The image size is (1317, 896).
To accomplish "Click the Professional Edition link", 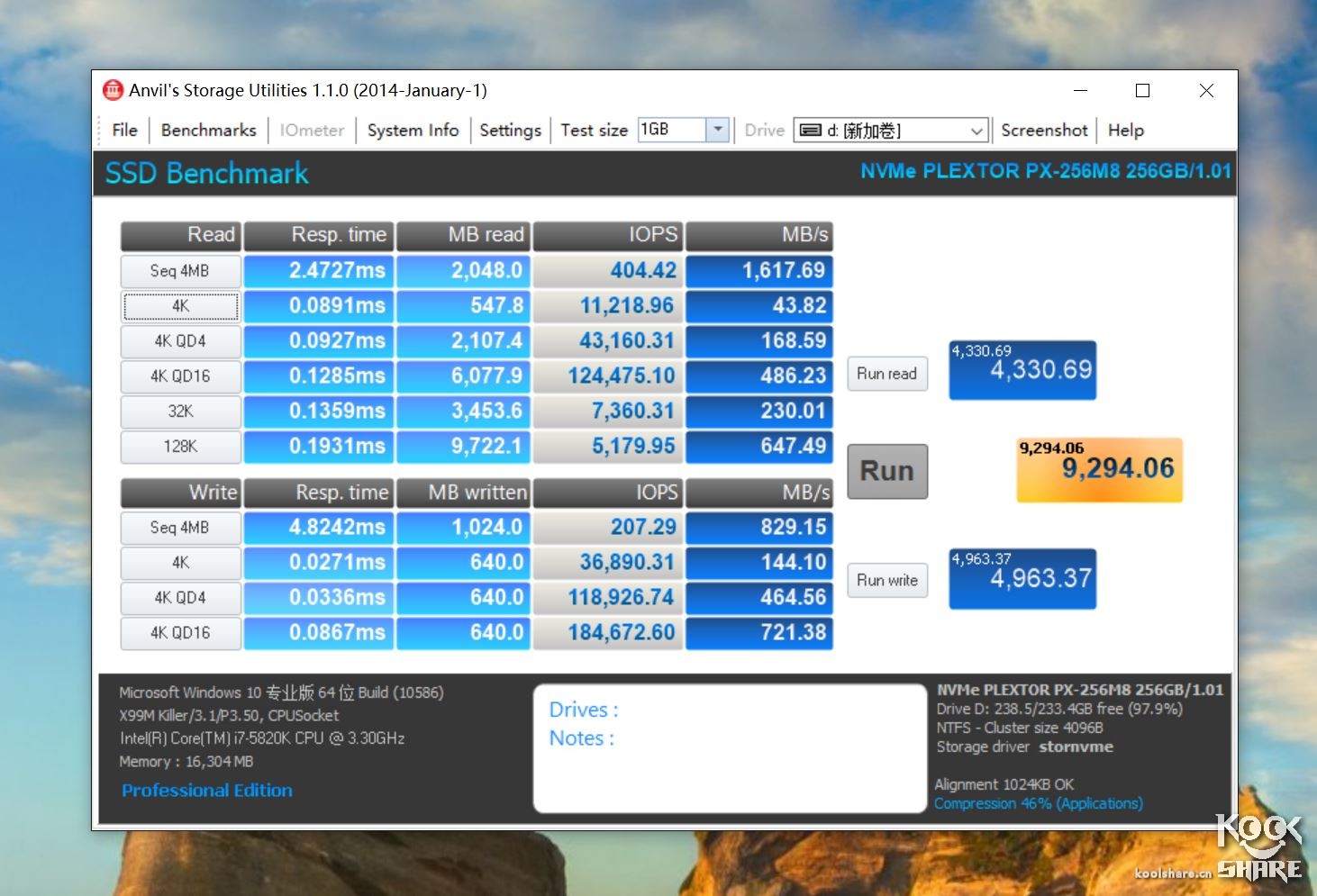I will (207, 791).
